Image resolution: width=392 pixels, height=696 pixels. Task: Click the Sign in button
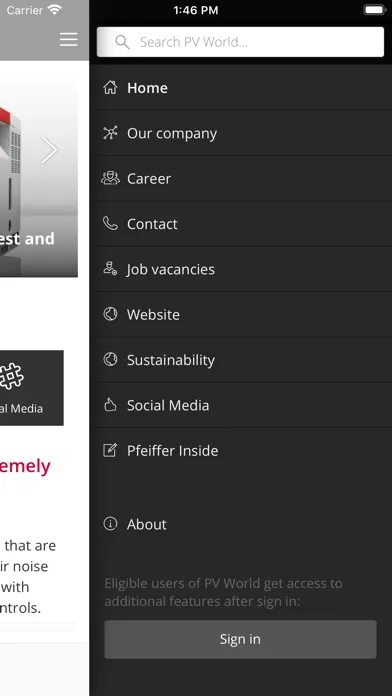[x=241, y=639]
